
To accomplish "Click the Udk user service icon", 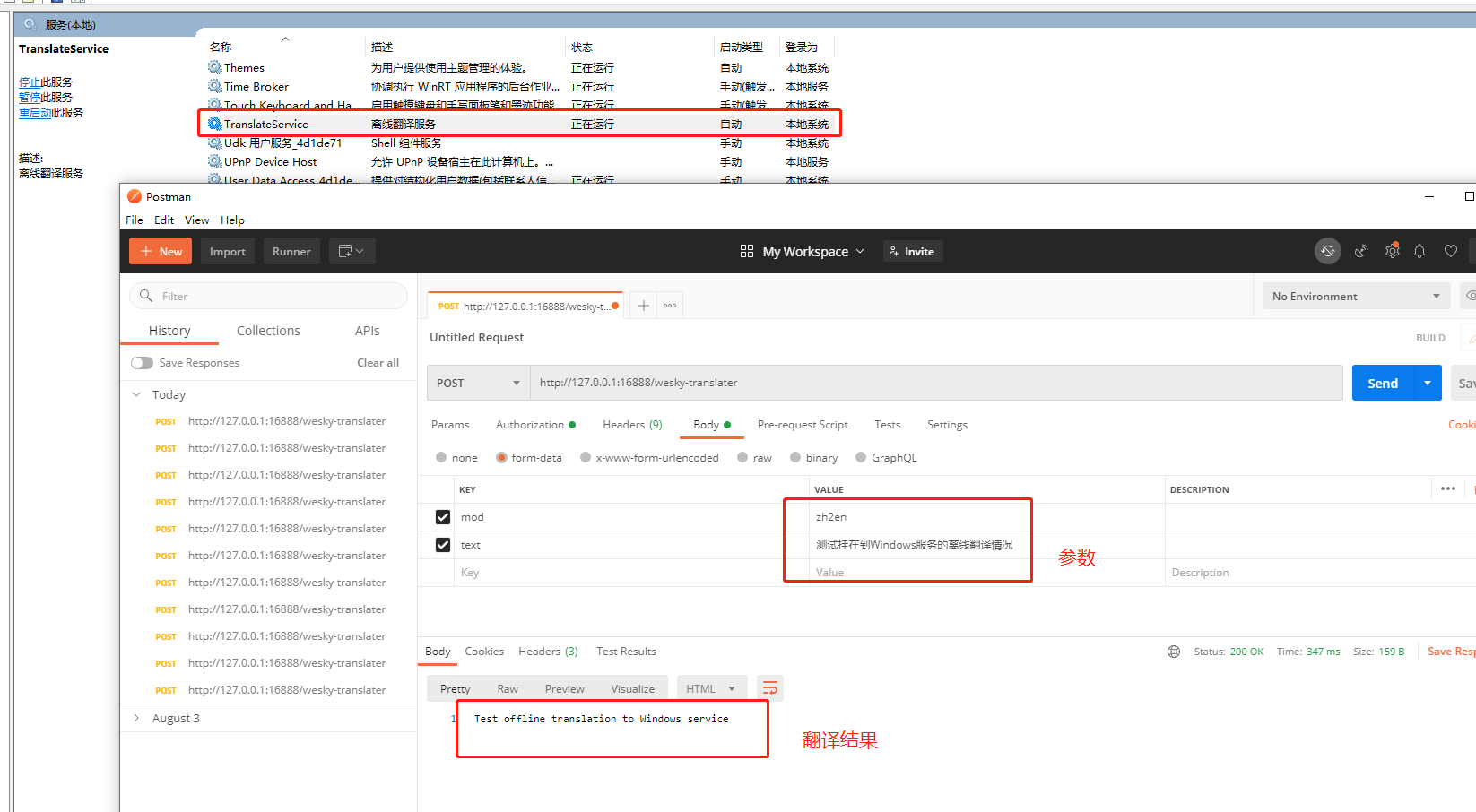I will click(x=215, y=143).
